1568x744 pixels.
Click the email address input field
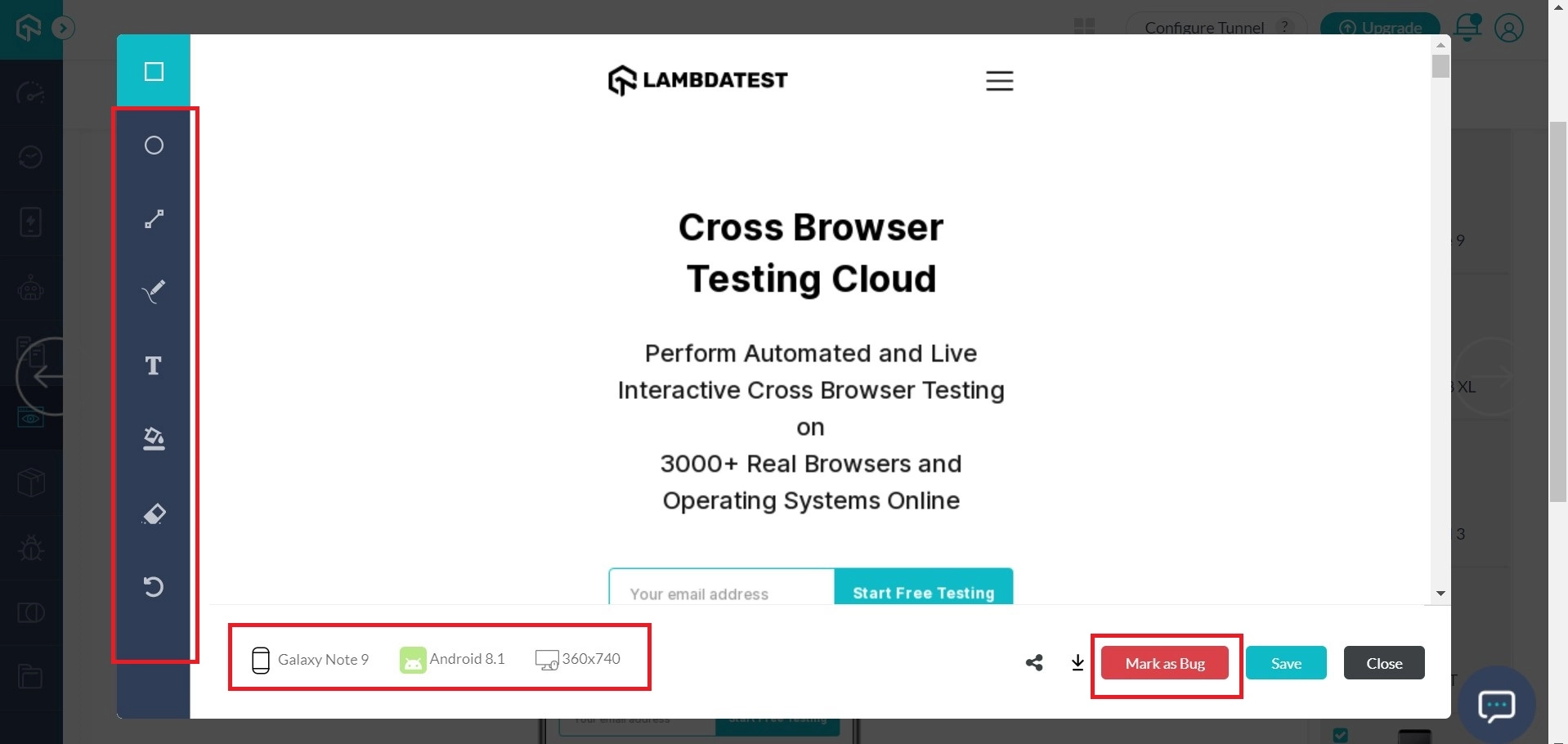pos(719,592)
